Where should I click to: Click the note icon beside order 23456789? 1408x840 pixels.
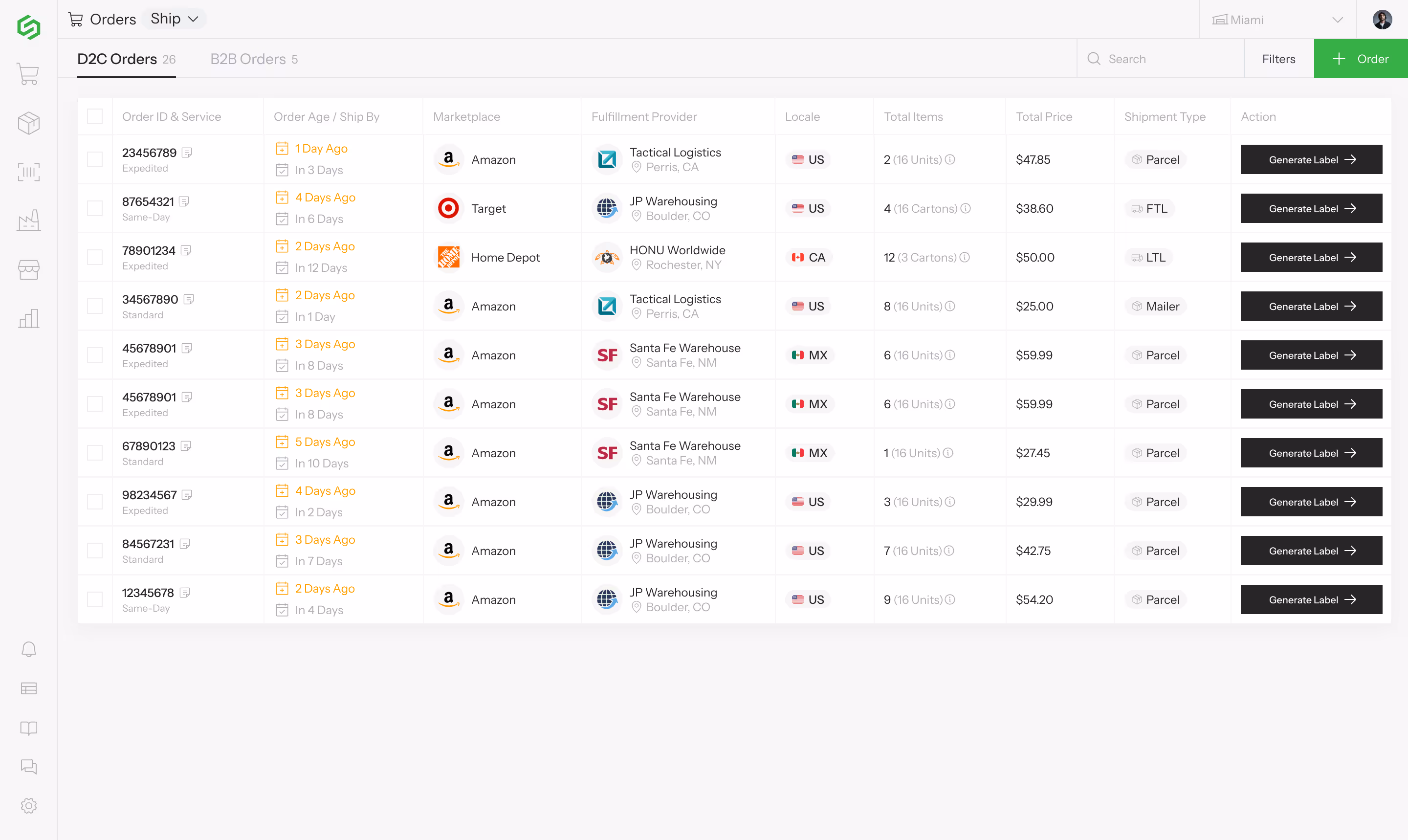(187, 152)
